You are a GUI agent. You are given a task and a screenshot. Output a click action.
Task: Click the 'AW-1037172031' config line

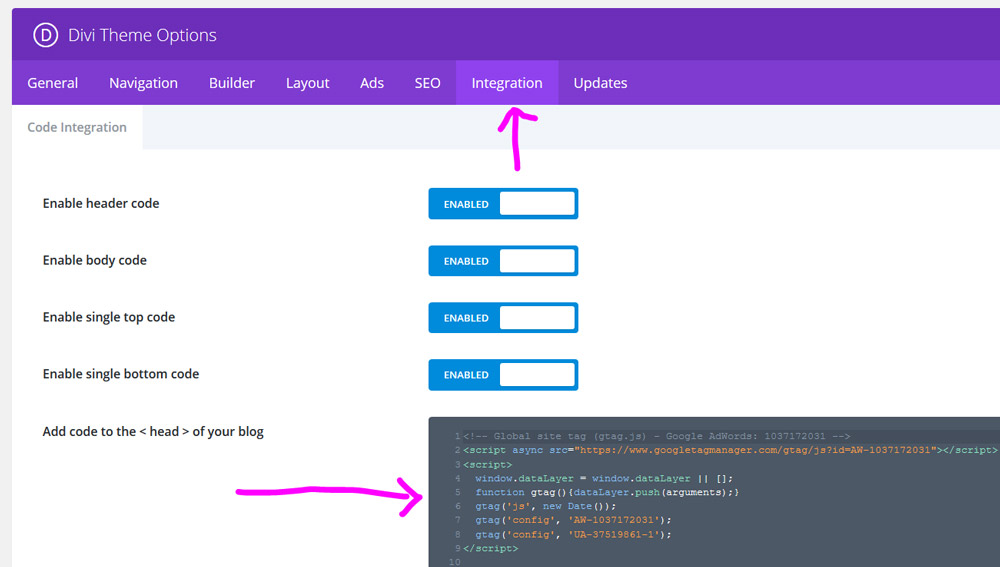click(573, 520)
